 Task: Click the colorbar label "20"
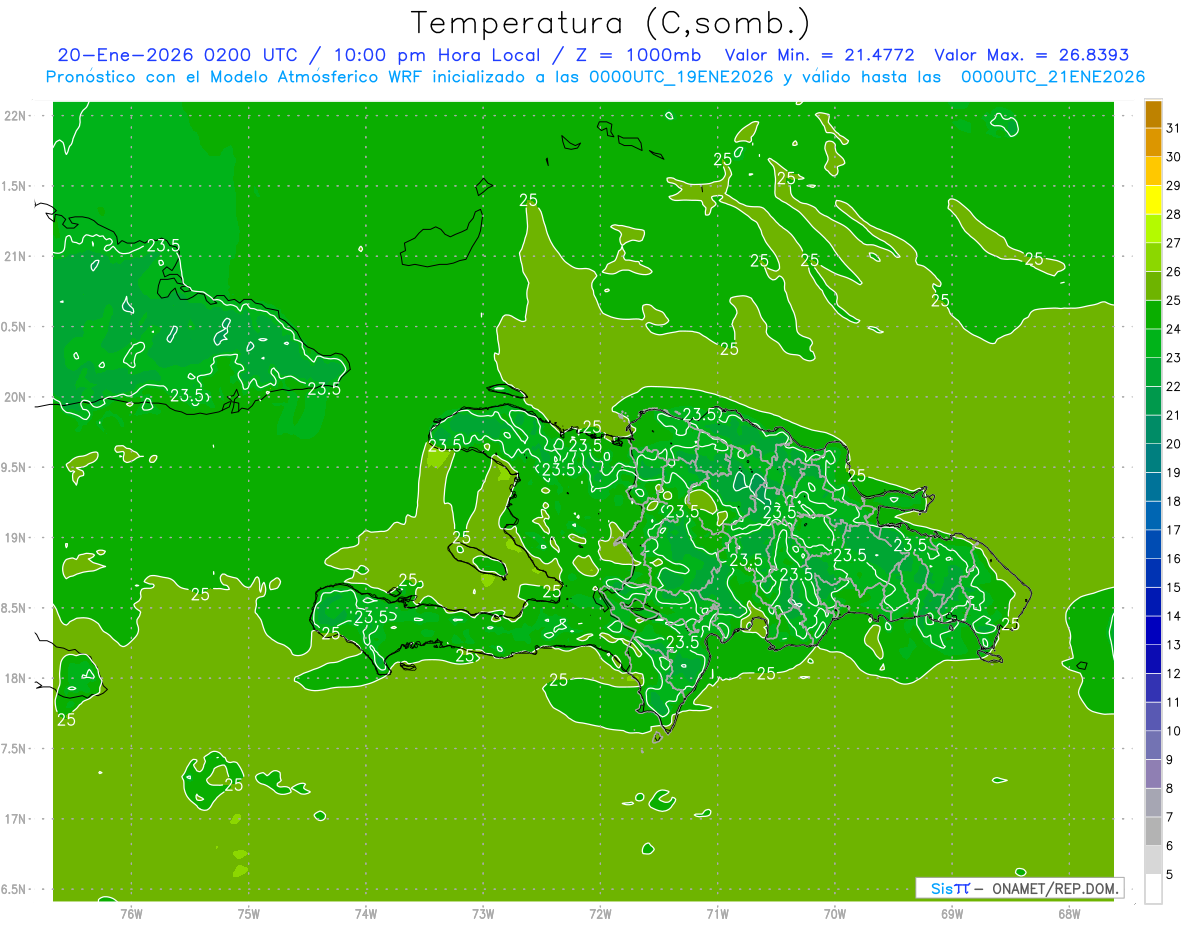pyautogui.click(x=1174, y=444)
